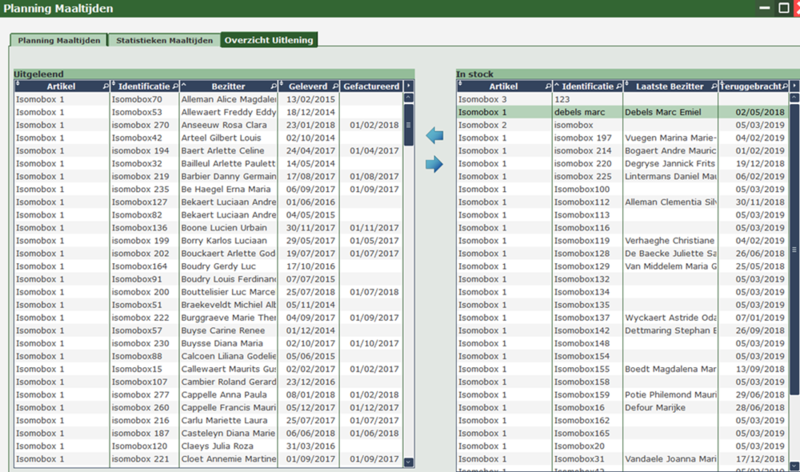Click magnifier icon in Bezitter column header
This screenshot has width=800, height=472.
(x=272, y=87)
